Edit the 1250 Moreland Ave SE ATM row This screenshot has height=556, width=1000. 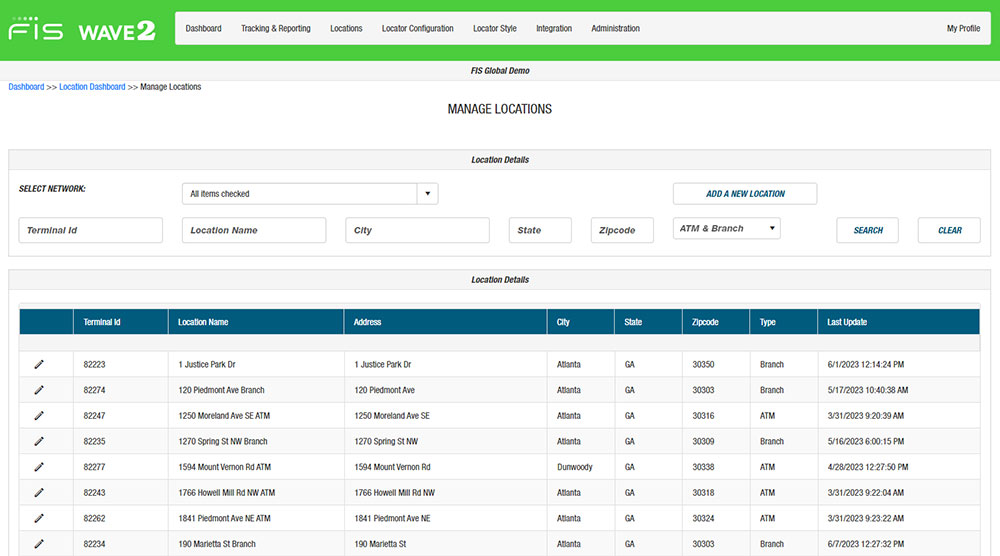pyautogui.click(x=39, y=416)
